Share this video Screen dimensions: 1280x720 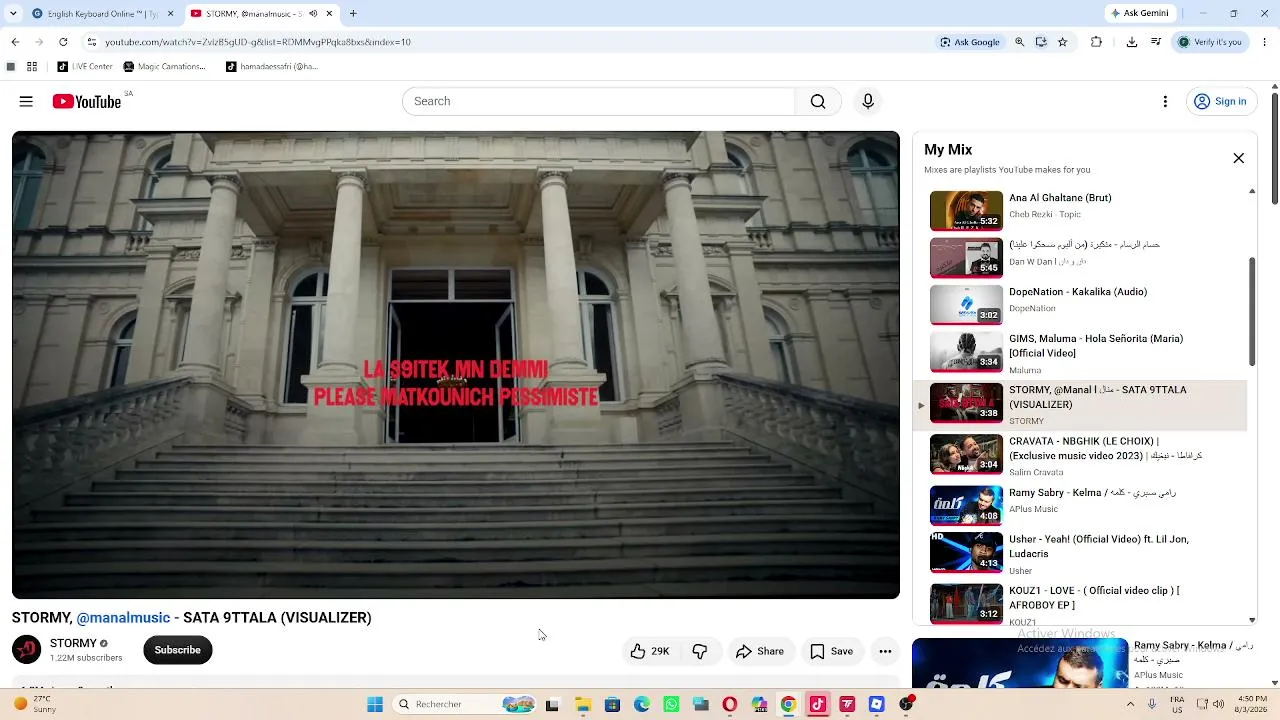tap(760, 651)
